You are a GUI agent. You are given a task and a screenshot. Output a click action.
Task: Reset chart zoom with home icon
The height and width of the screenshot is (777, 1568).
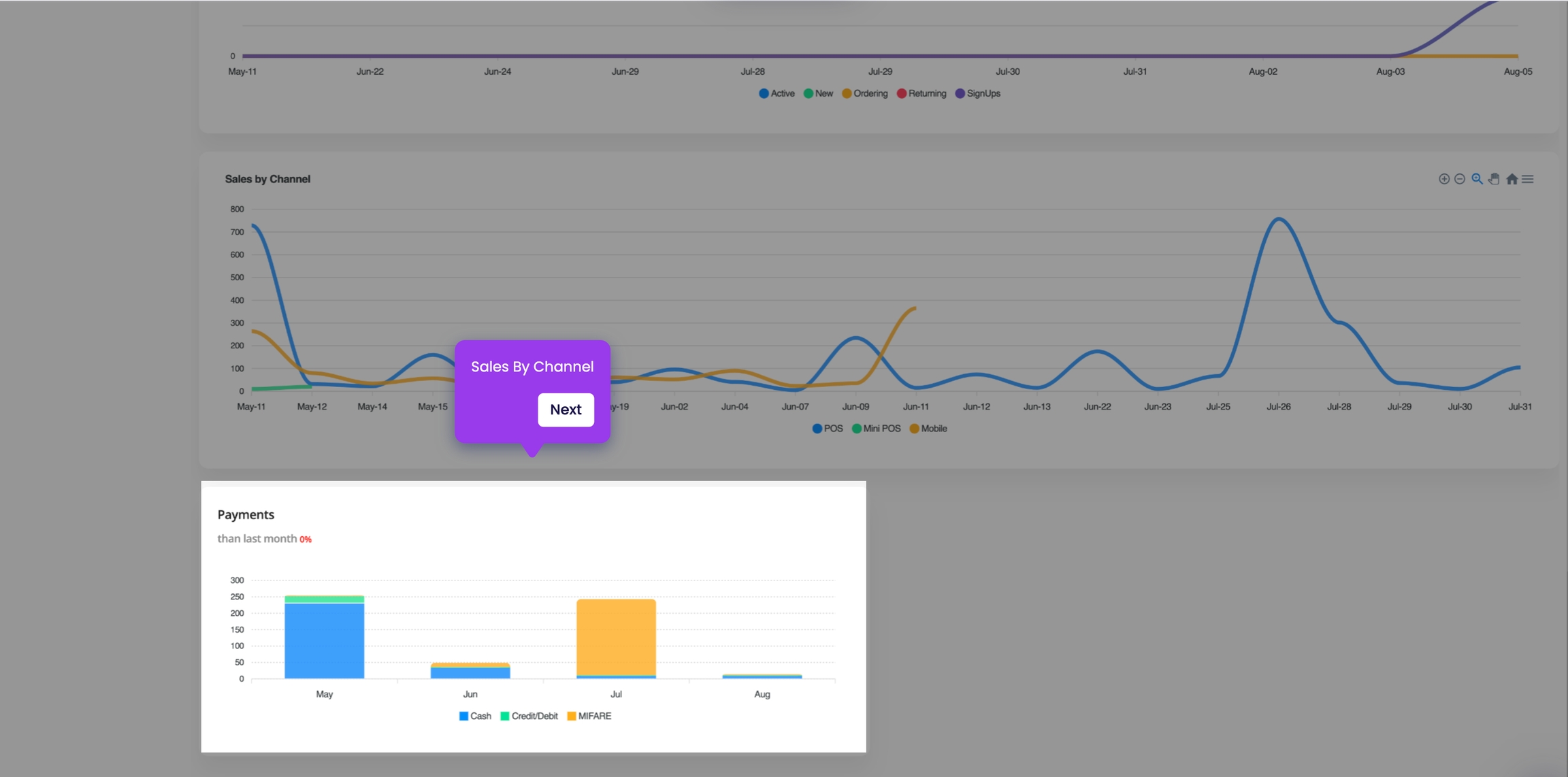click(1512, 179)
